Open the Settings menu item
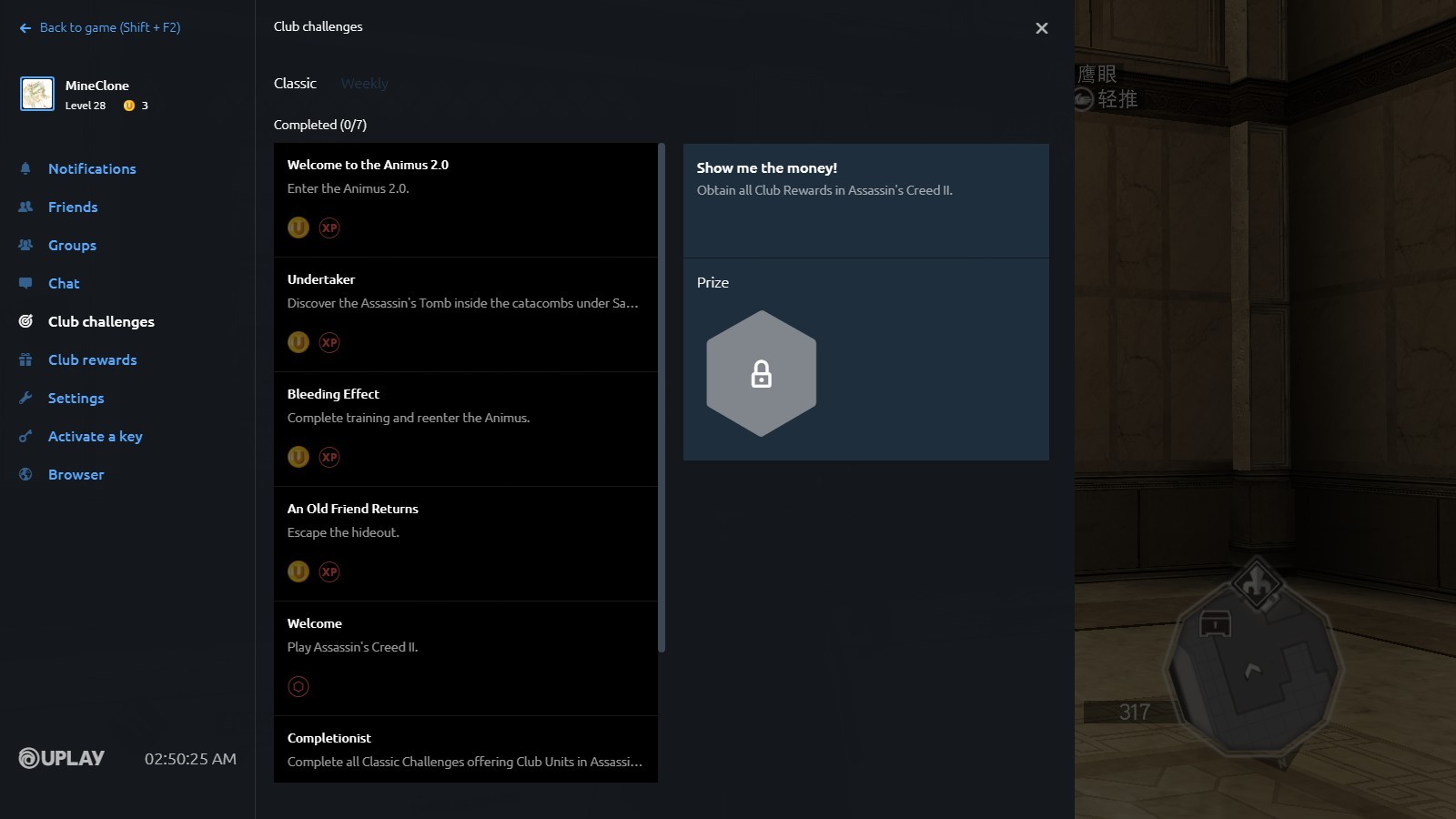The width and height of the screenshot is (1456, 819). (x=76, y=398)
